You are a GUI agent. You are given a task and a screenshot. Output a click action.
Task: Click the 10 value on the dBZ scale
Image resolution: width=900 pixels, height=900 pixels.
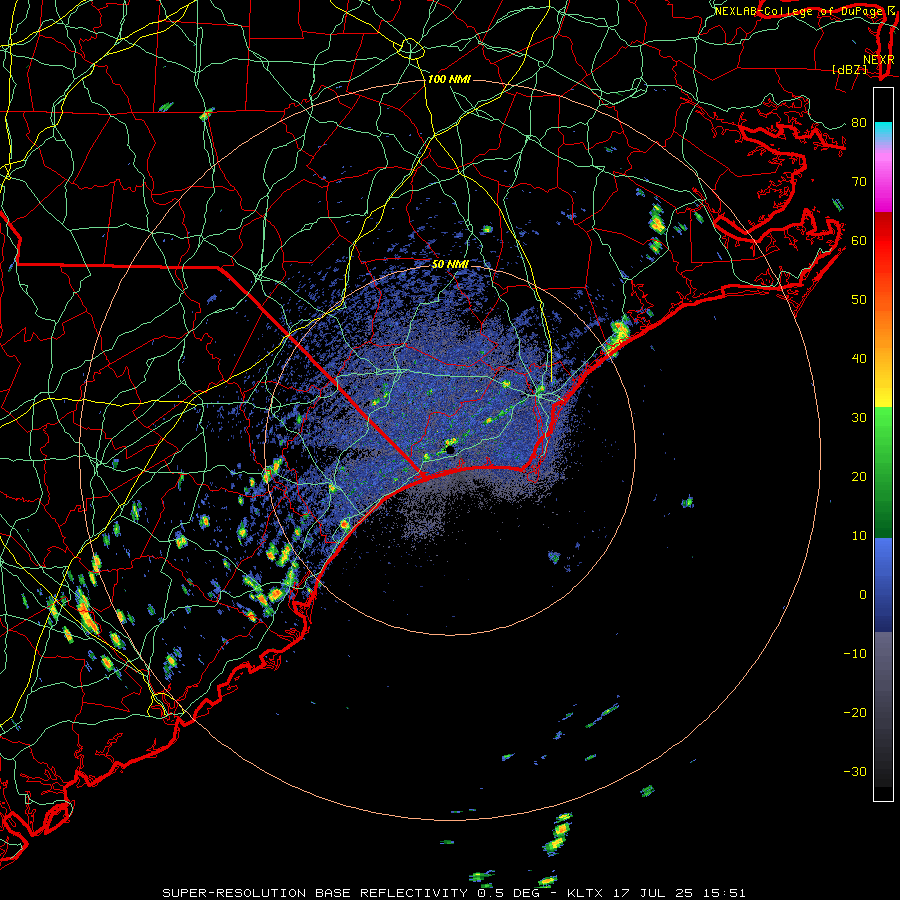859,536
